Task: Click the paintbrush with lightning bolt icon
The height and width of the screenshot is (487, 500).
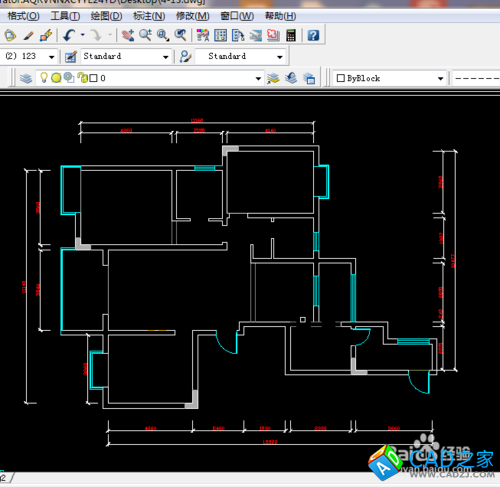Action: 46,35
